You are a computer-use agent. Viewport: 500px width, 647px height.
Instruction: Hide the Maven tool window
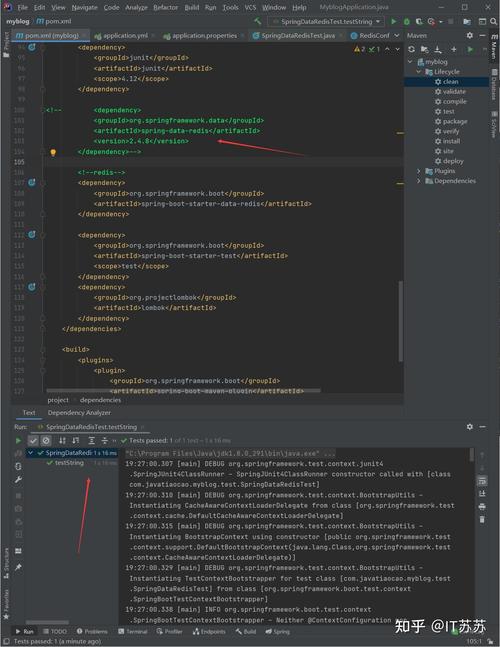(x=482, y=35)
